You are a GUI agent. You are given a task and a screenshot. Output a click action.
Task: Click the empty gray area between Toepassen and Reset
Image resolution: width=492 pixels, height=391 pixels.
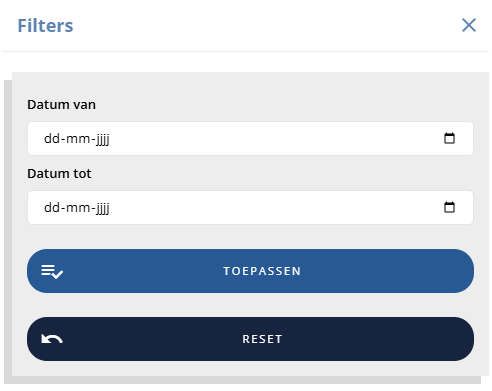click(x=250, y=305)
